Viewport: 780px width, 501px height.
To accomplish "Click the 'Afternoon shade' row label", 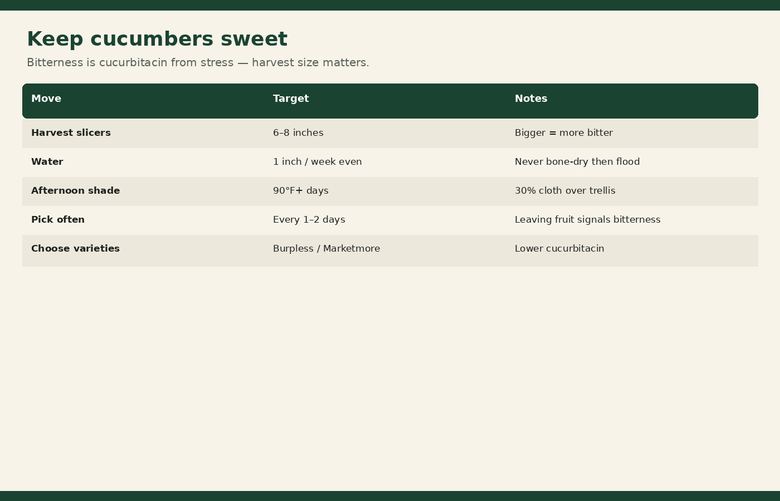I will point(76,191).
